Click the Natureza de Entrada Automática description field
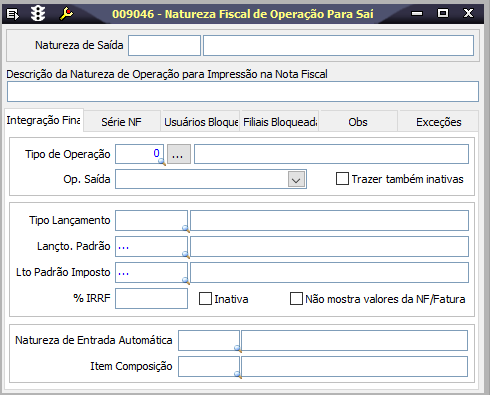The height and width of the screenshot is (395, 490). click(354, 340)
